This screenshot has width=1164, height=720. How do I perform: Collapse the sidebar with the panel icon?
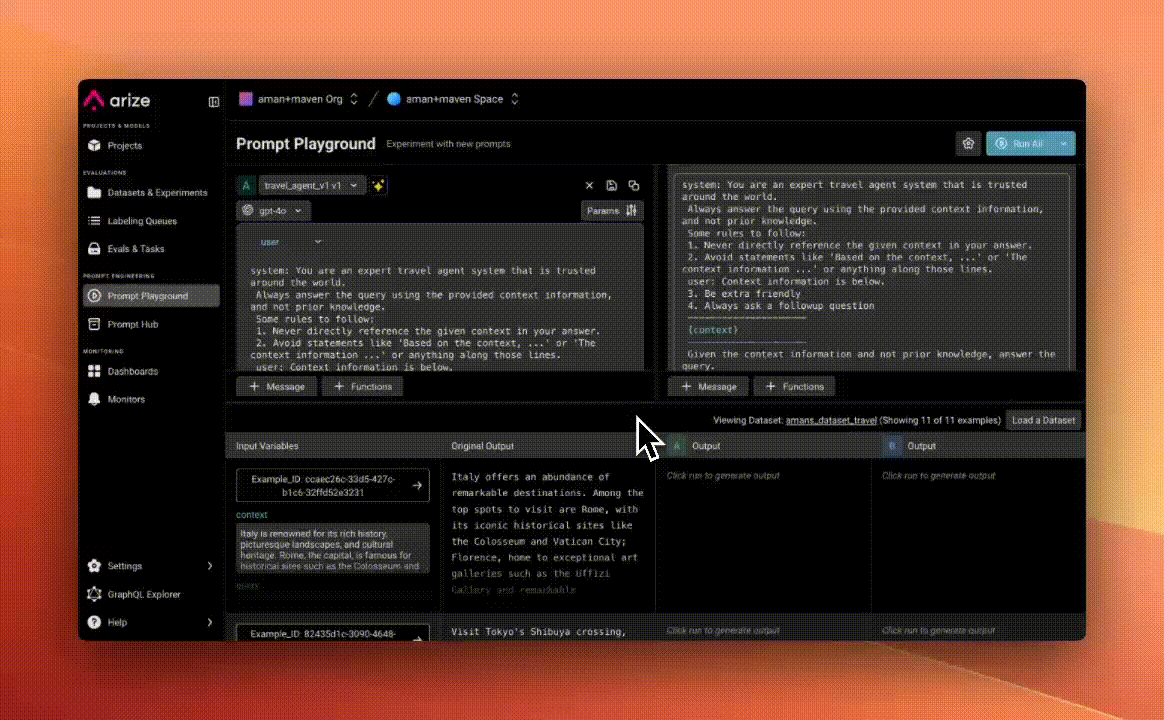point(214,102)
